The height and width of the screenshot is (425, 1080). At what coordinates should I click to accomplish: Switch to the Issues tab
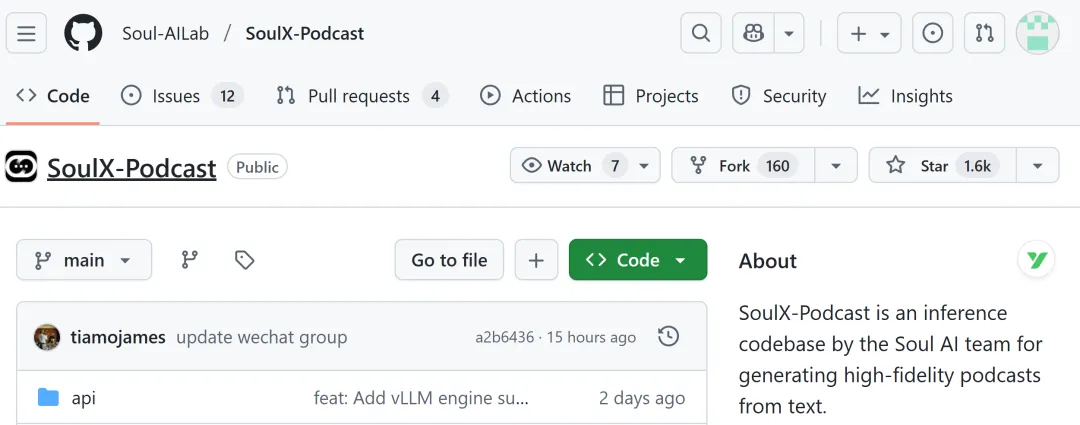pyautogui.click(x=182, y=96)
